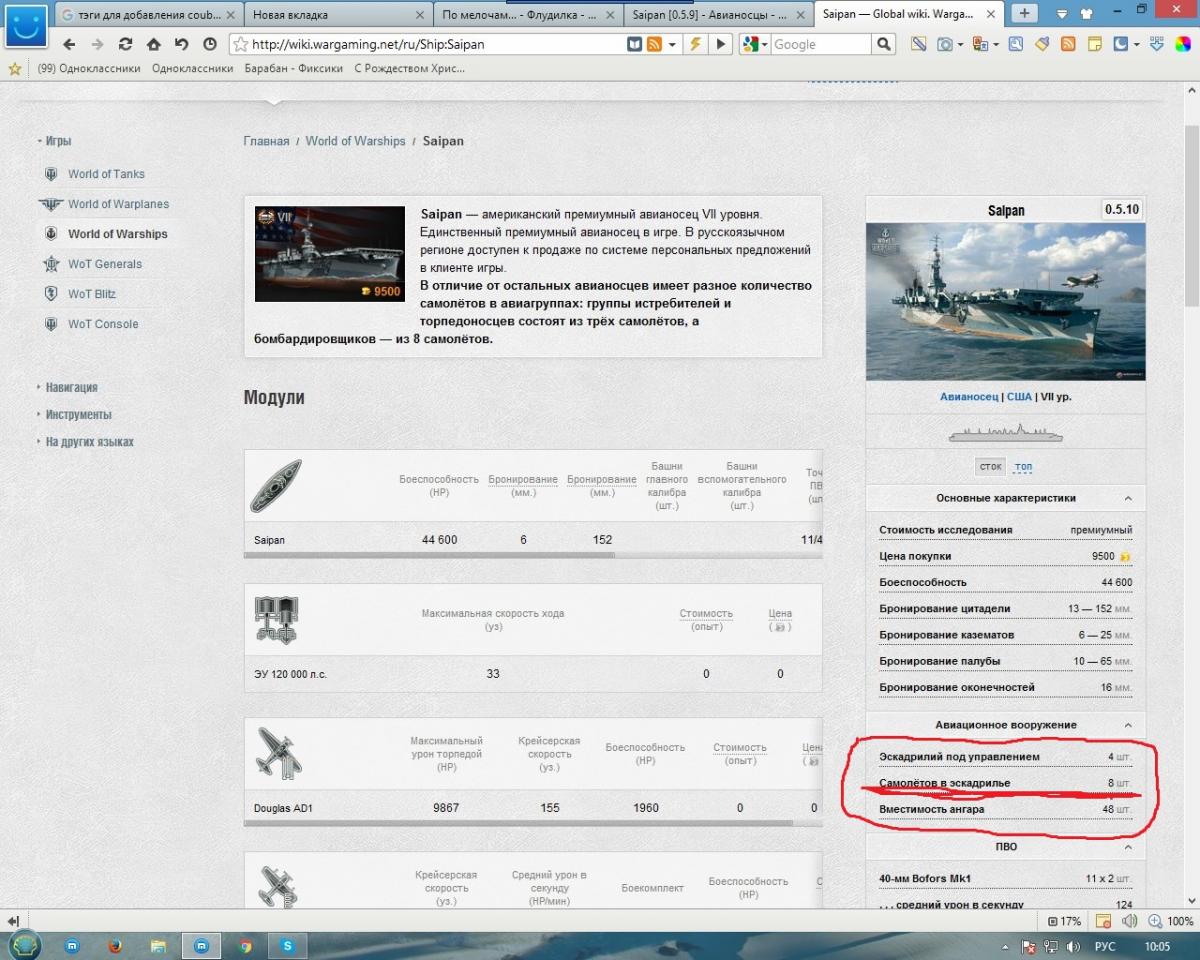Follow the 'Главная' breadcrumb link
Image resolution: width=1200 pixels, height=960 pixels.
point(266,141)
